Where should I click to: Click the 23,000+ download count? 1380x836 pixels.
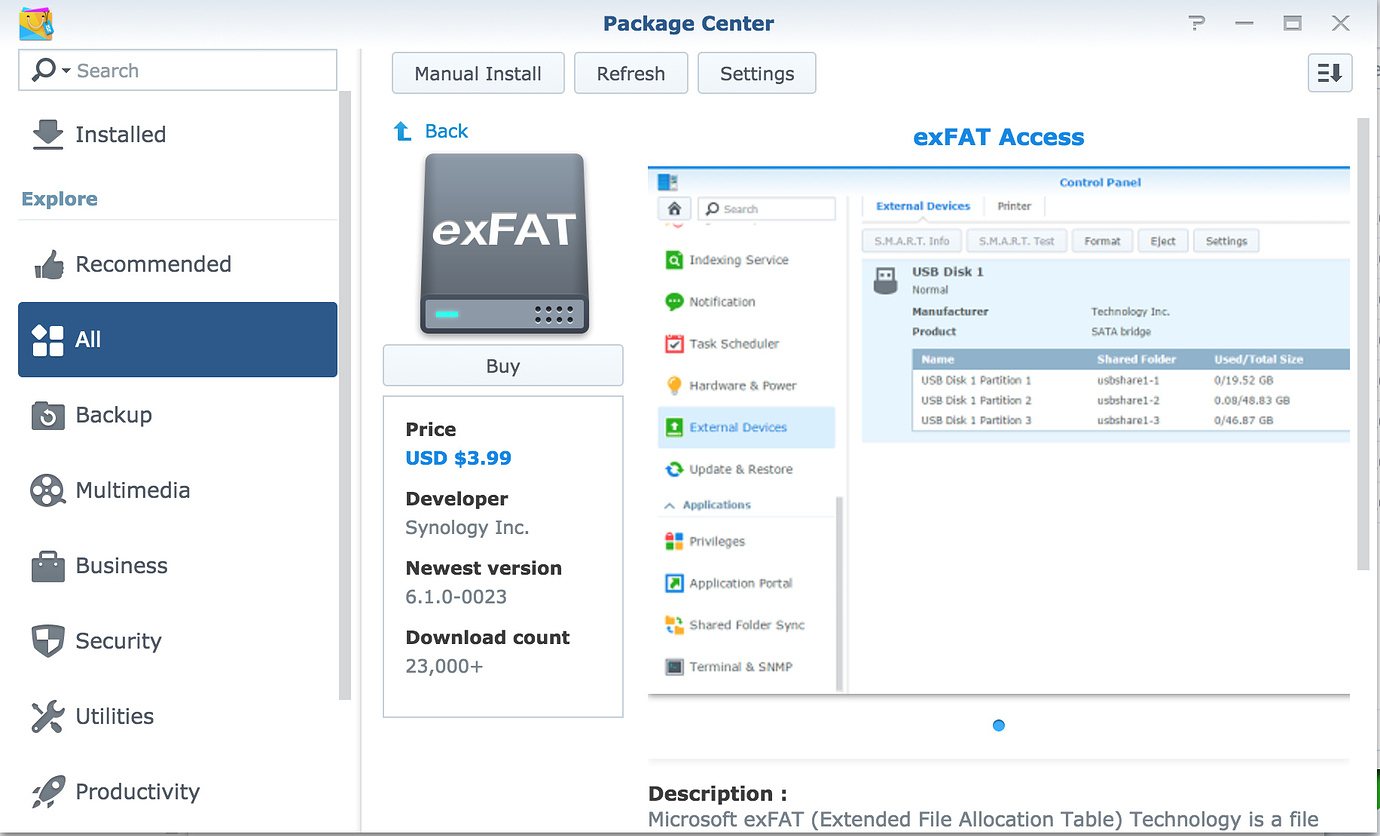pos(444,666)
